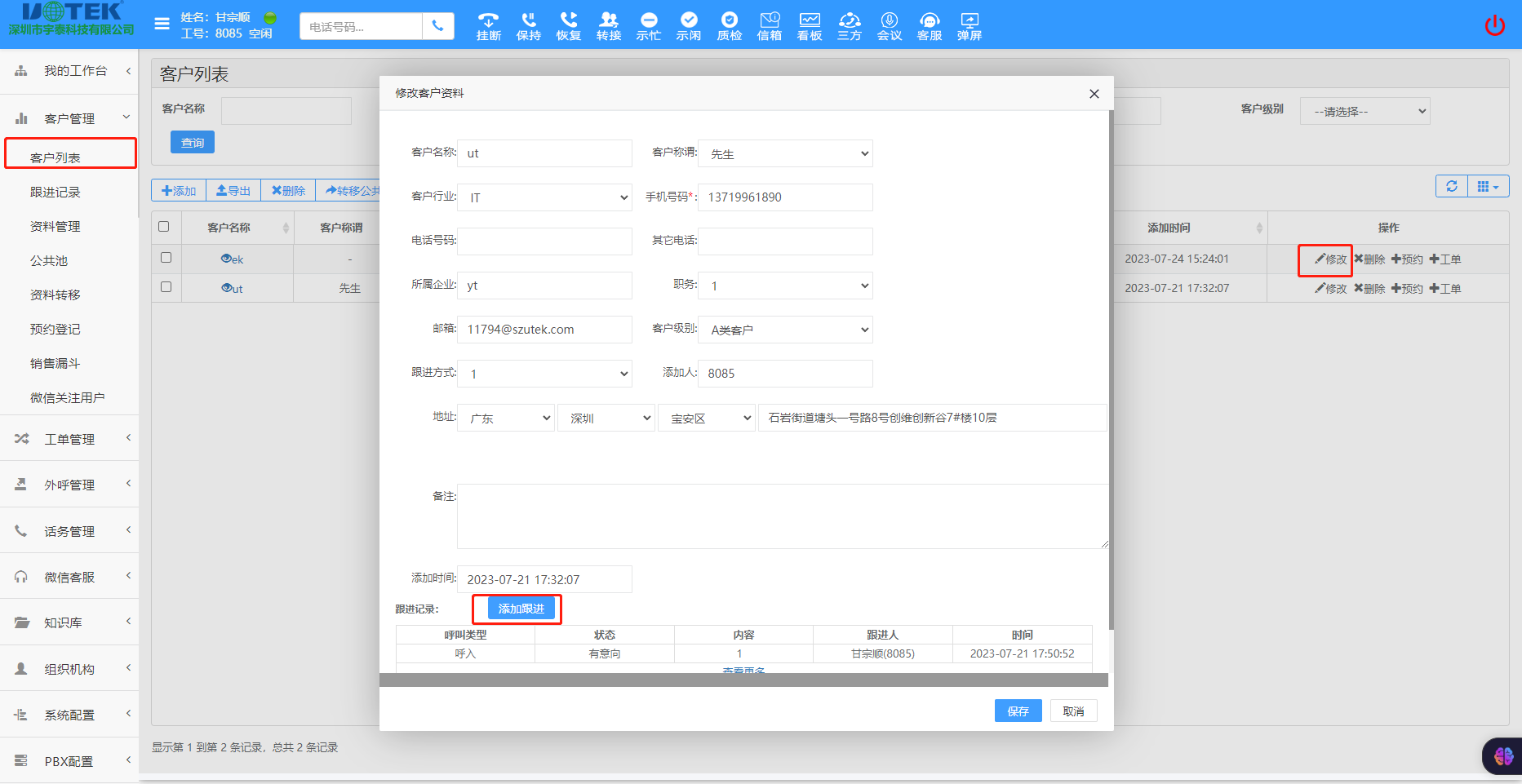Select the 转接 (transfer) icon
1522x784 pixels.
tap(608, 24)
